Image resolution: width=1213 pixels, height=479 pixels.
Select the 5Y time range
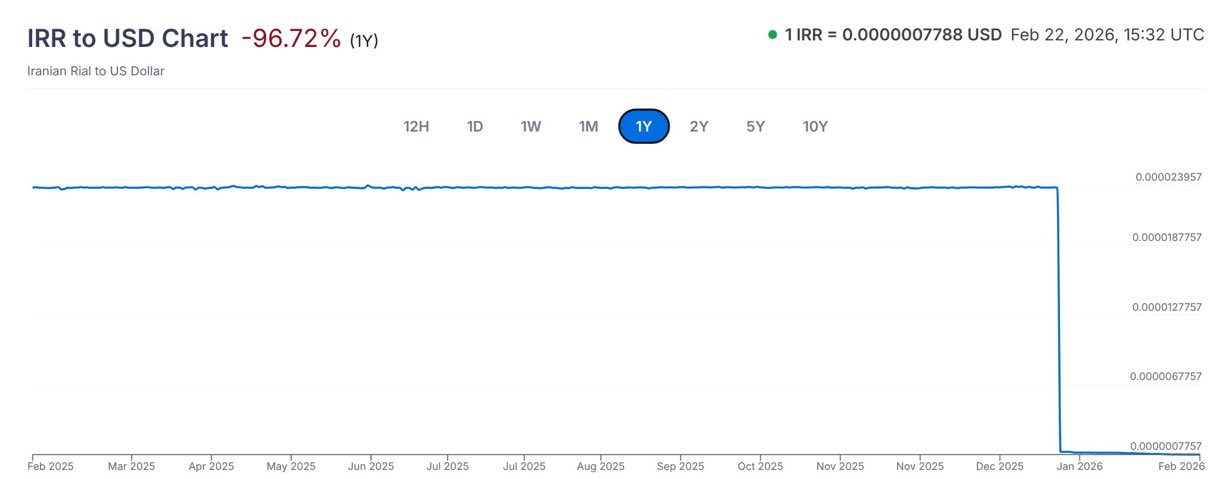pos(755,126)
